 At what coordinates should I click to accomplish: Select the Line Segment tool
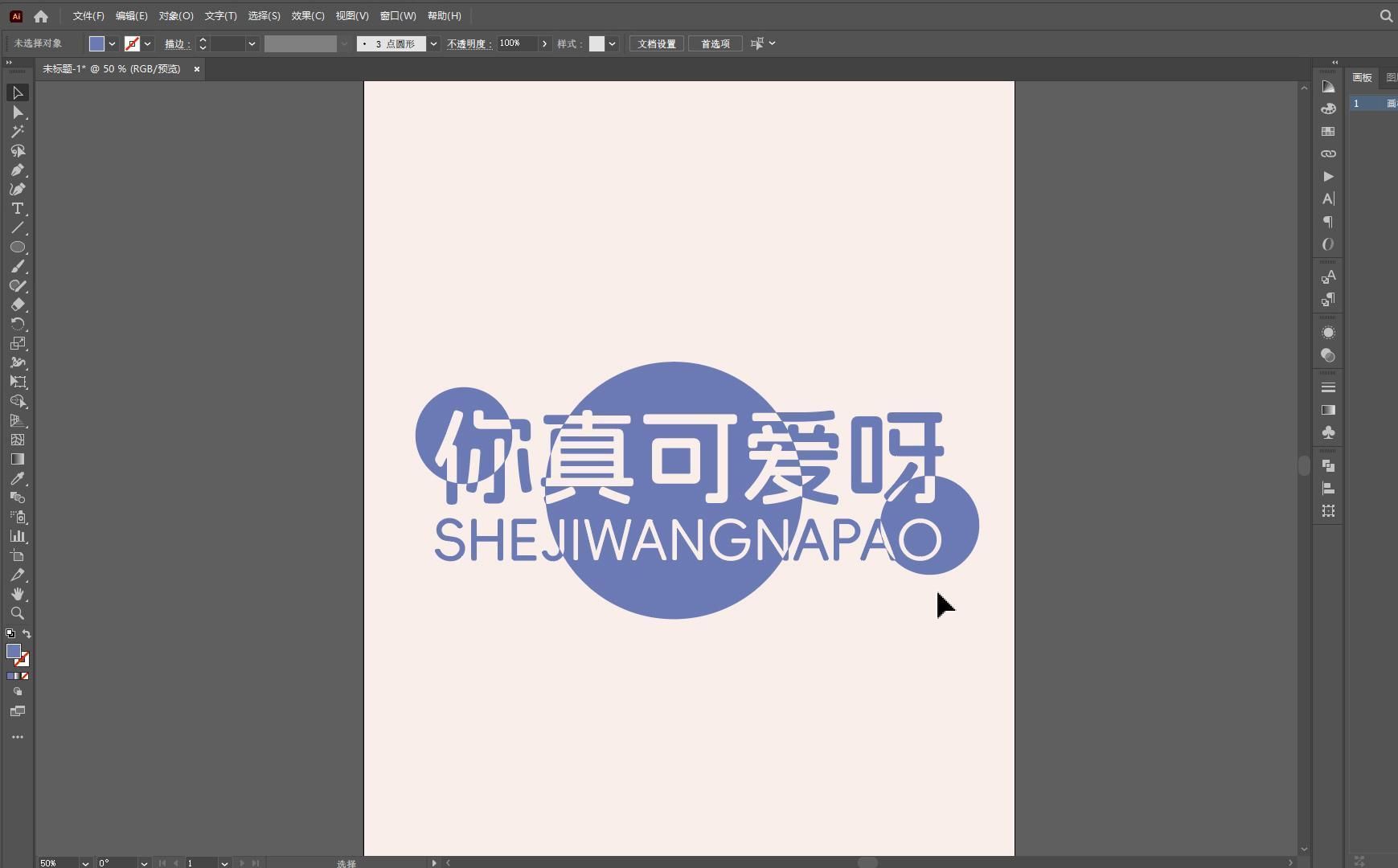(17, 228)
